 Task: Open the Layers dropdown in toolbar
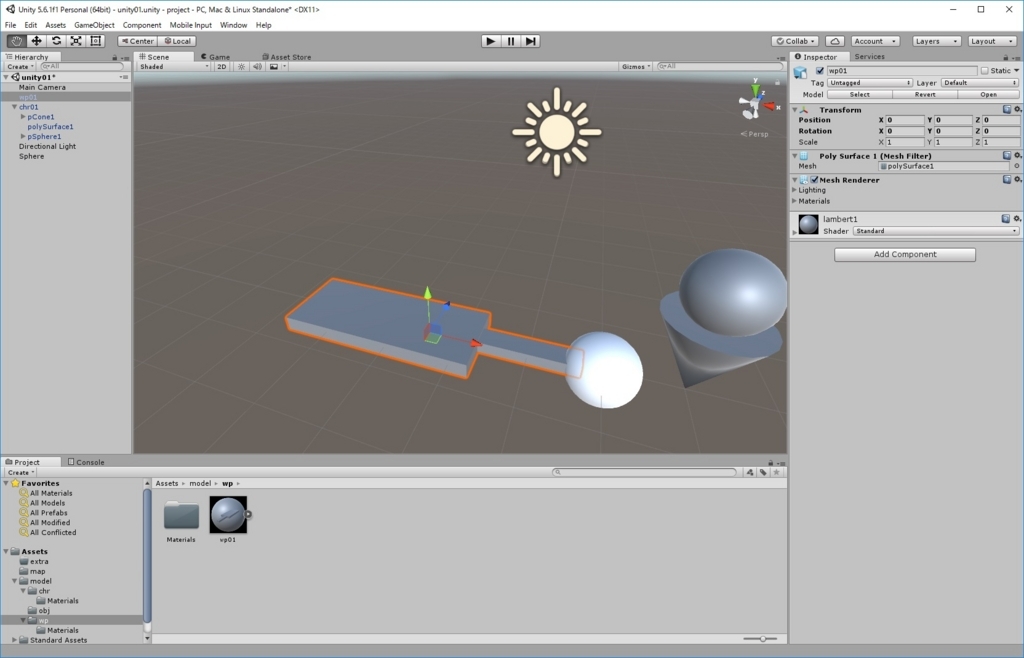tap(936, 41)
